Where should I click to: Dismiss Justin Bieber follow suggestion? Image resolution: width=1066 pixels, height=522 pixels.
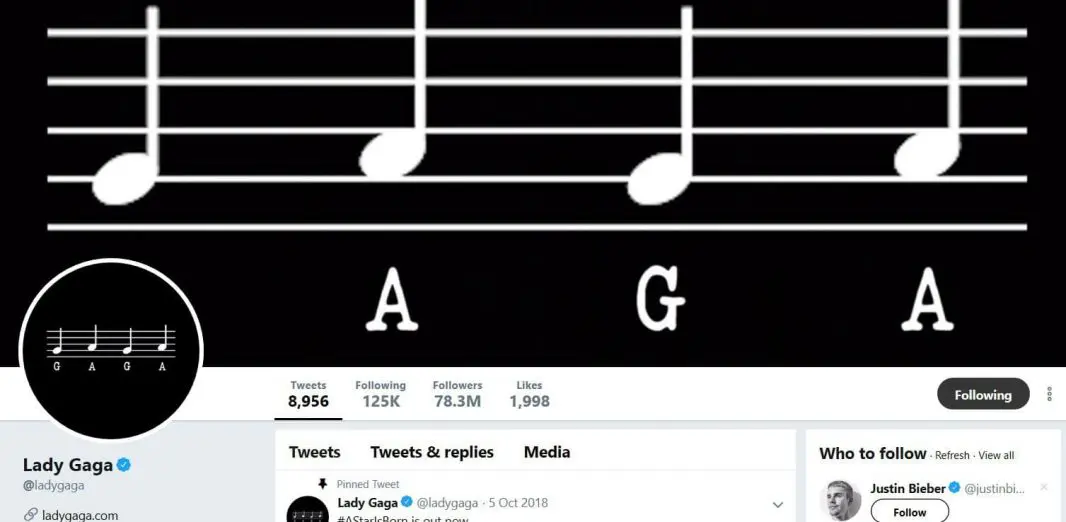click(x=1044, y=487)
